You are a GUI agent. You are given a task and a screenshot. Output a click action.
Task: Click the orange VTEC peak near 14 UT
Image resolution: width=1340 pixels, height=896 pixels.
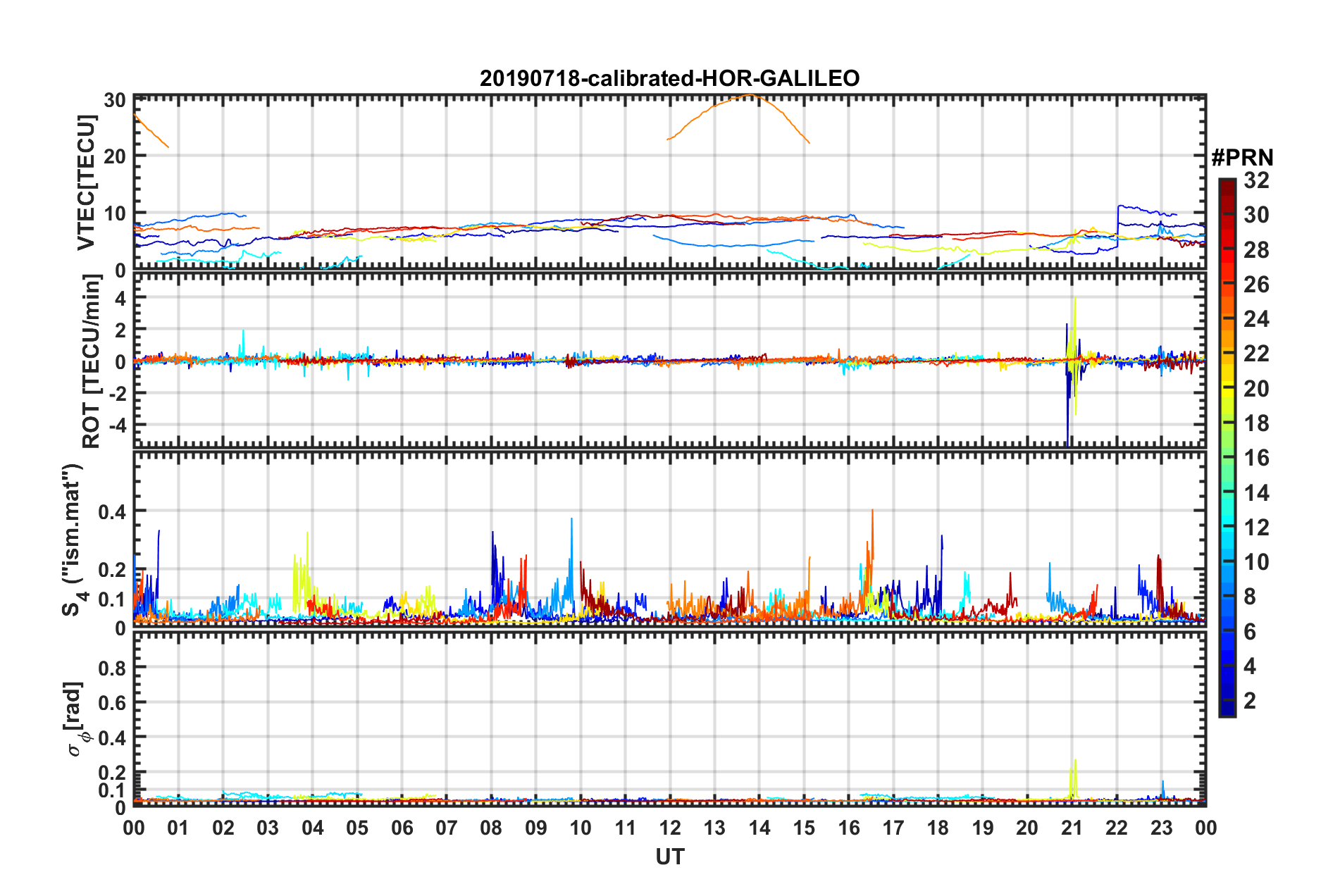tap(750, 95)
